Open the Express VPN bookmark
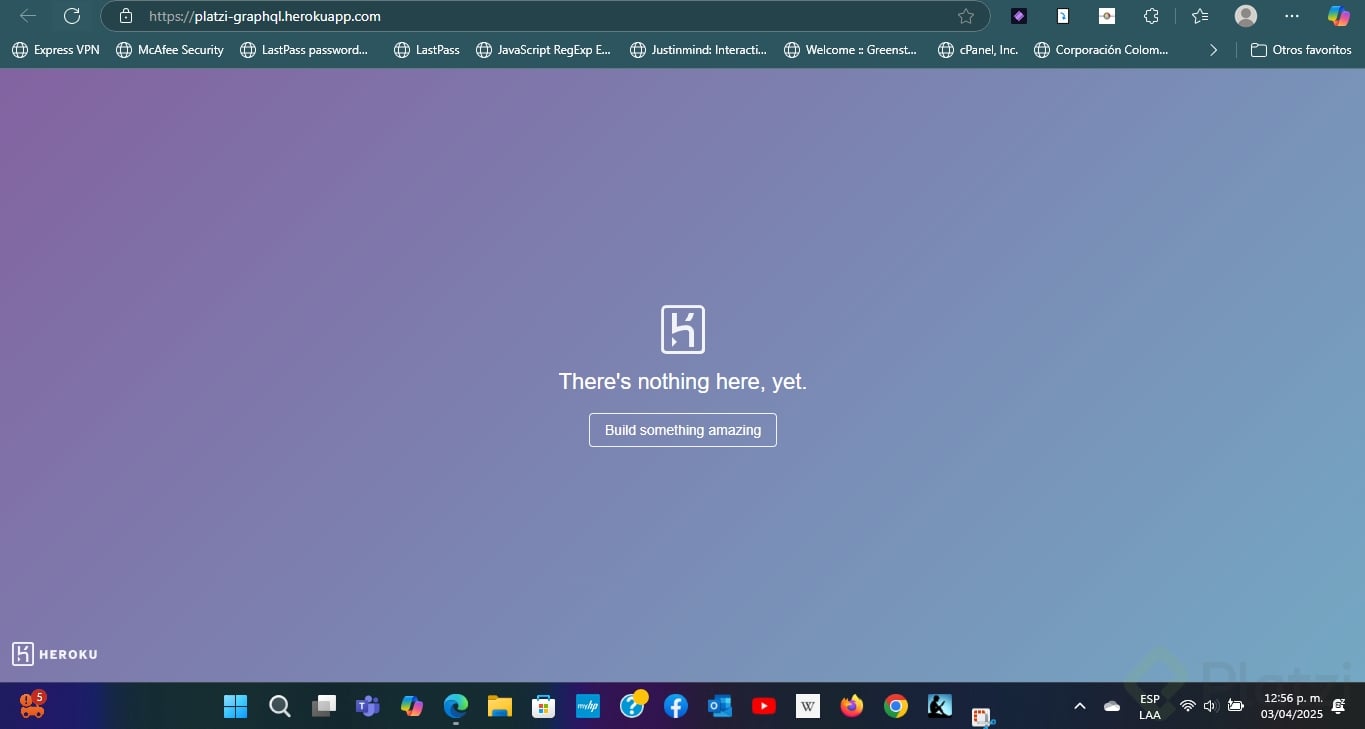Image resolution: width=1365 pixels, height=729 pixels. (x=56, y=50)
